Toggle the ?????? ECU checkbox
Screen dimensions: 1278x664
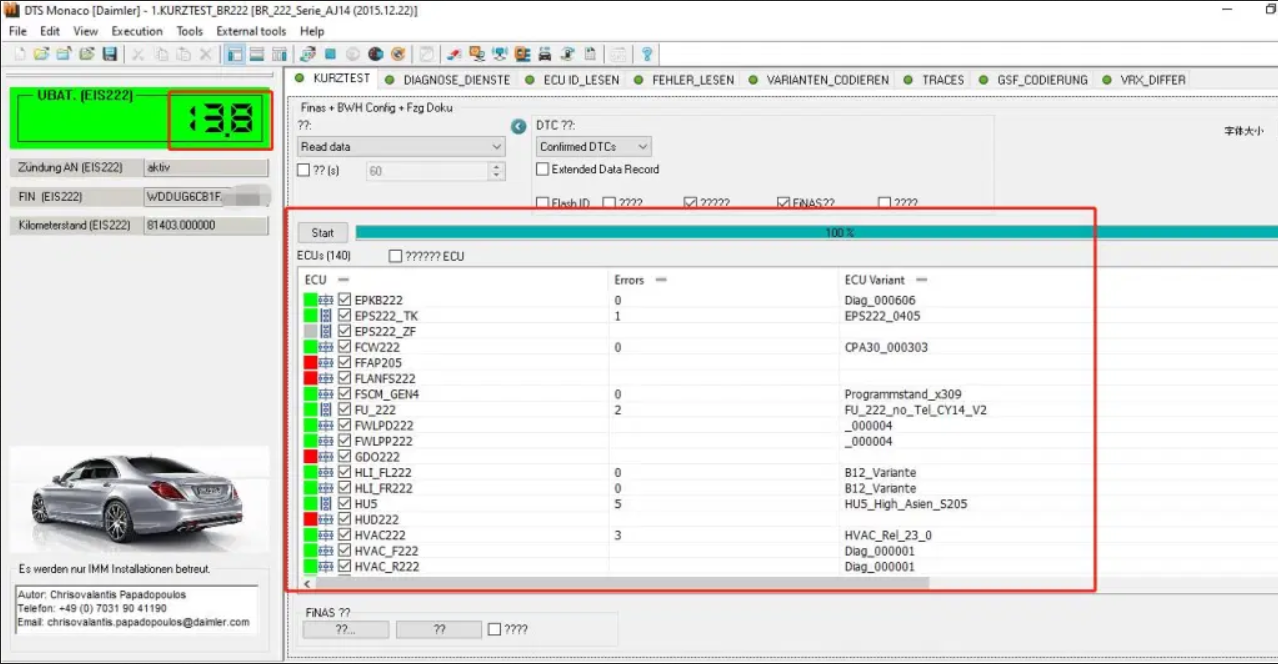(x=395, y=256)
